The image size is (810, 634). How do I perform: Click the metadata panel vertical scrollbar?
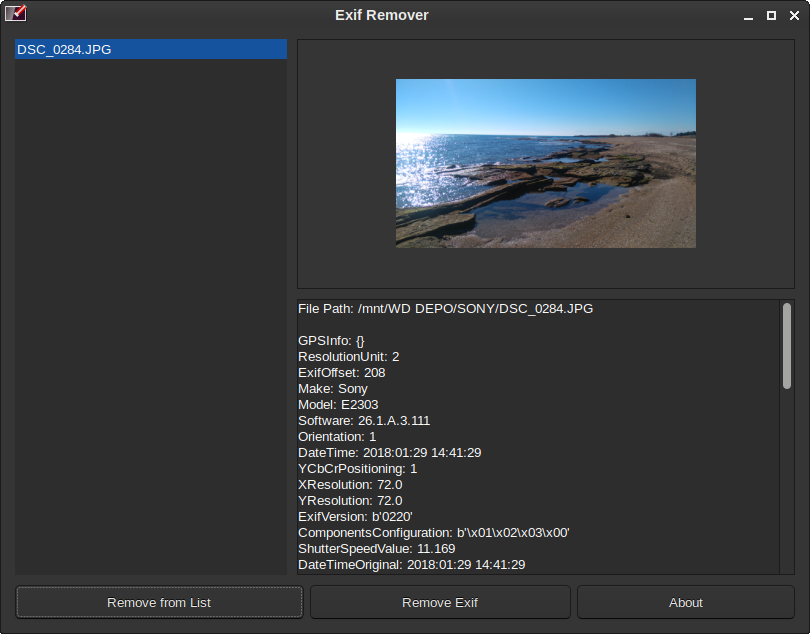click(x=787, y=346)
